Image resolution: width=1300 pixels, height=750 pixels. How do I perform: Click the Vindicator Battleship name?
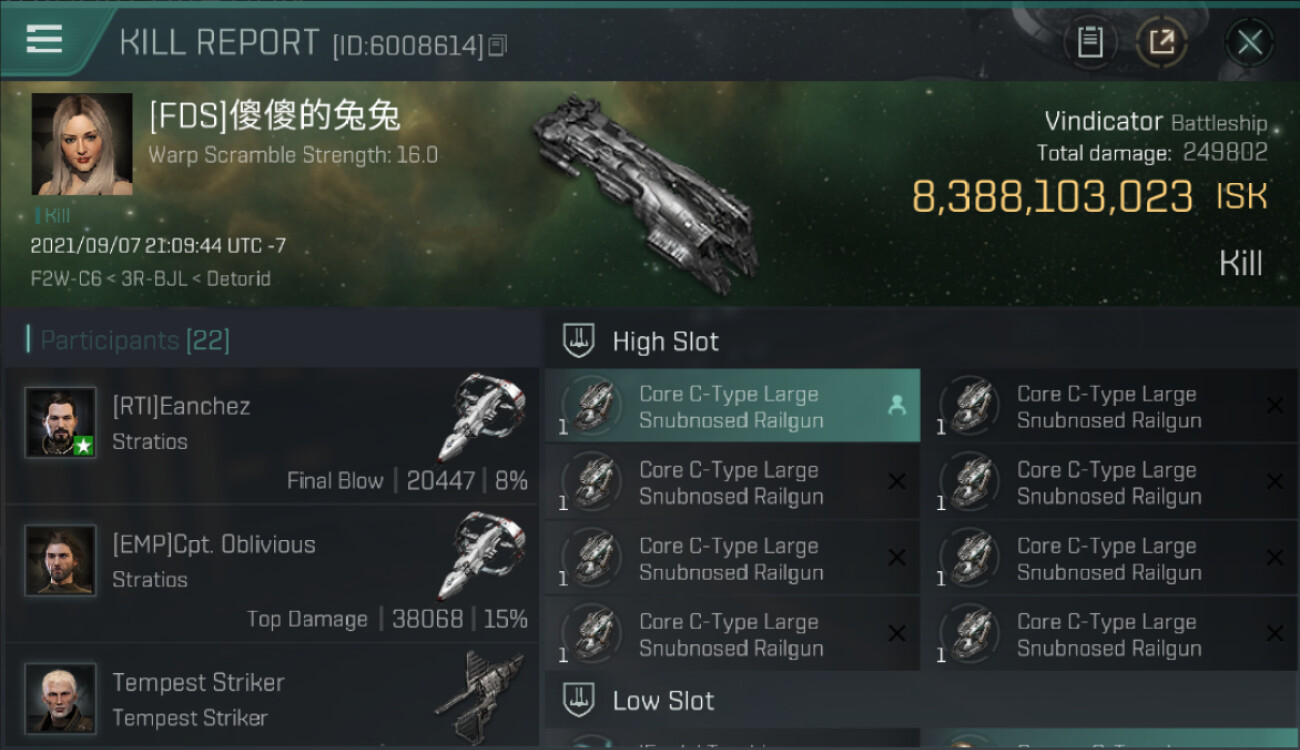pyautogui.click(x=1155, y=123)
